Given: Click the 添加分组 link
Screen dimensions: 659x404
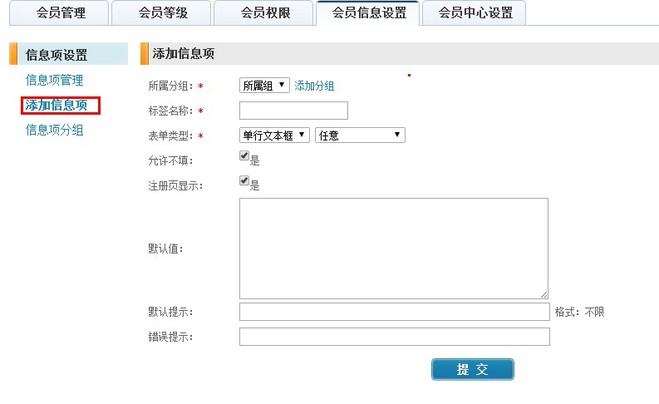Looking at the screenshot, I should click(314, 87).
